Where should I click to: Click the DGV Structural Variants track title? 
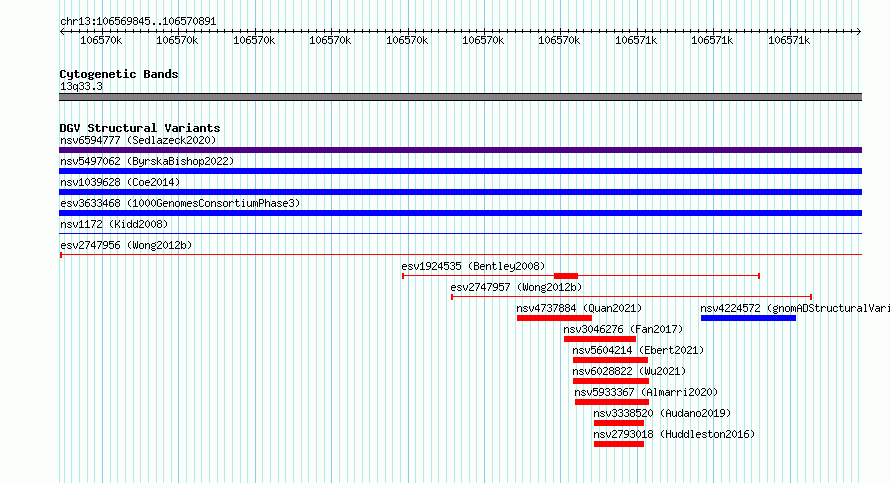(x=140, y=128)
